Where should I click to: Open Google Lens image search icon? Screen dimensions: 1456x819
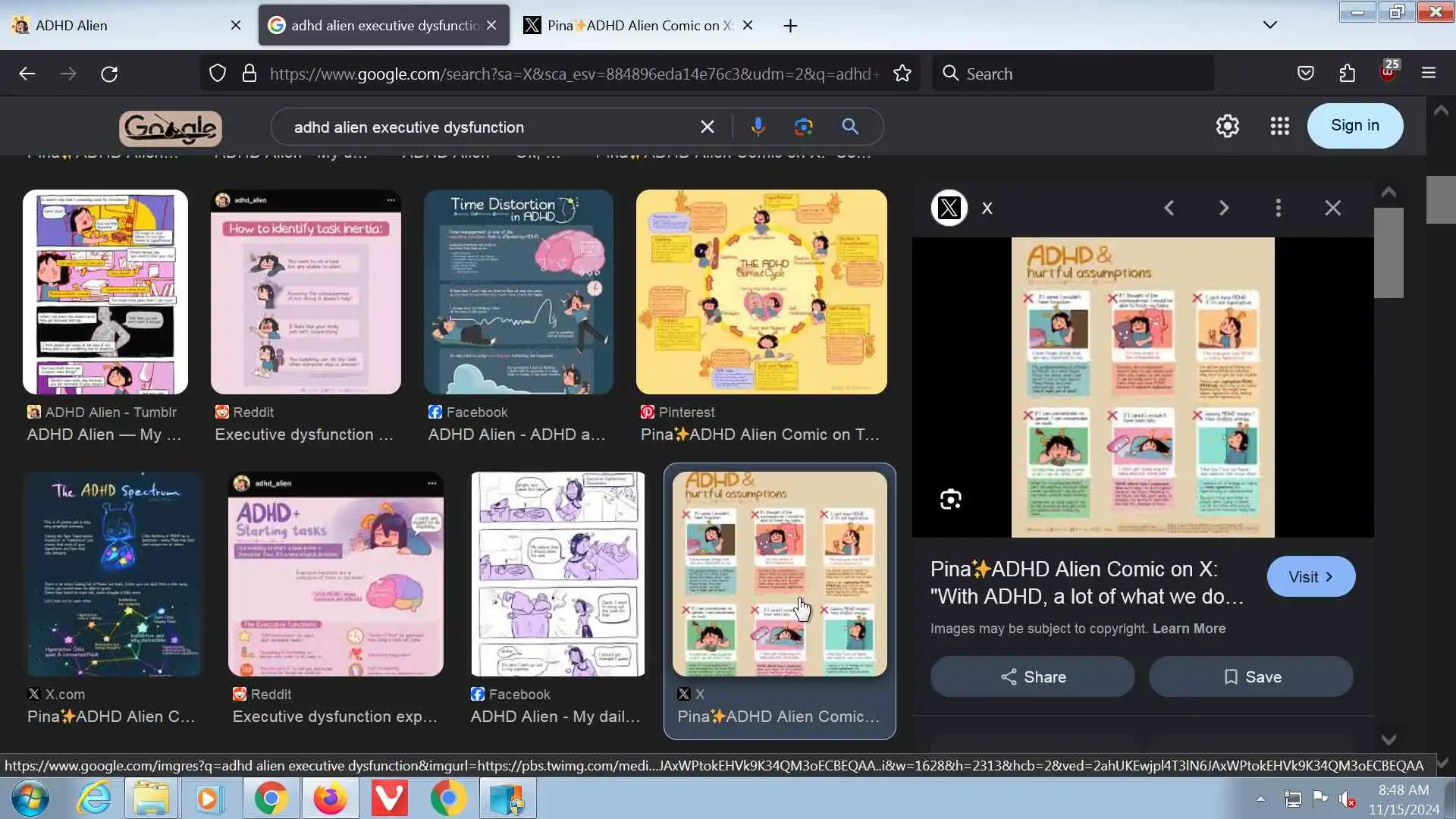pos(803,127)
